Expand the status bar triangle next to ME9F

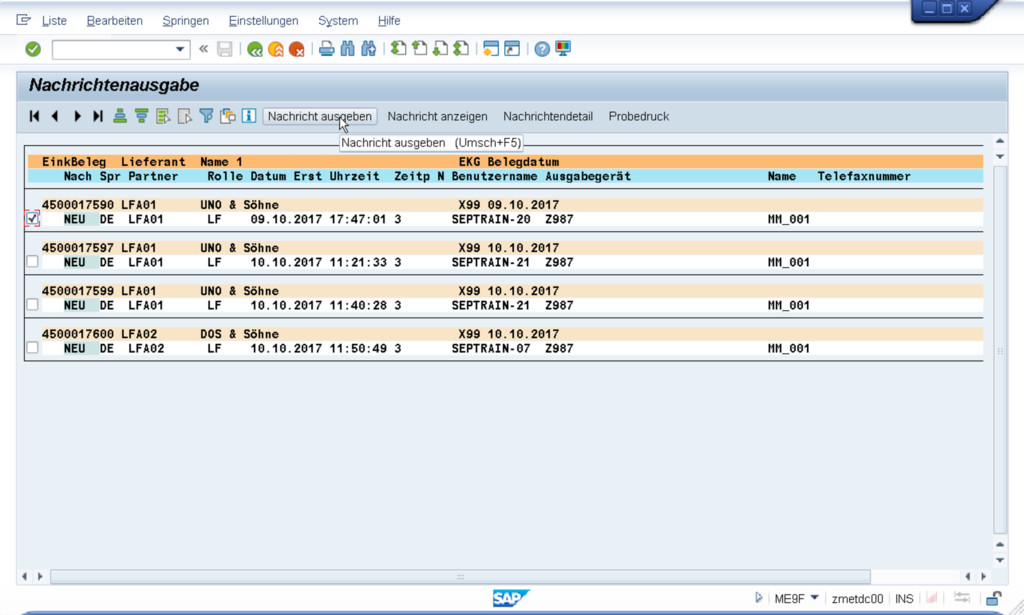pyautogui.click(x=758, y=597)
